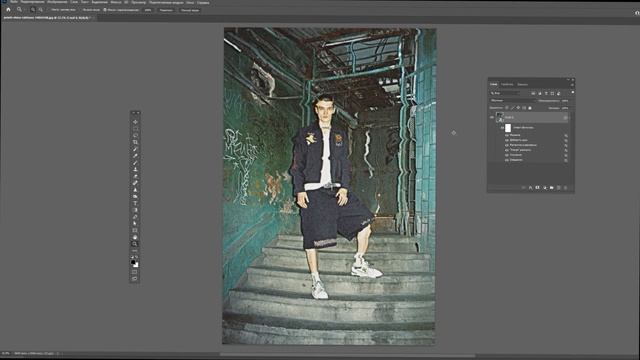Open blend mode dropdown Обычные
Image resolution: width=640 pixels, height=360 pixels.
pos(513,100)
